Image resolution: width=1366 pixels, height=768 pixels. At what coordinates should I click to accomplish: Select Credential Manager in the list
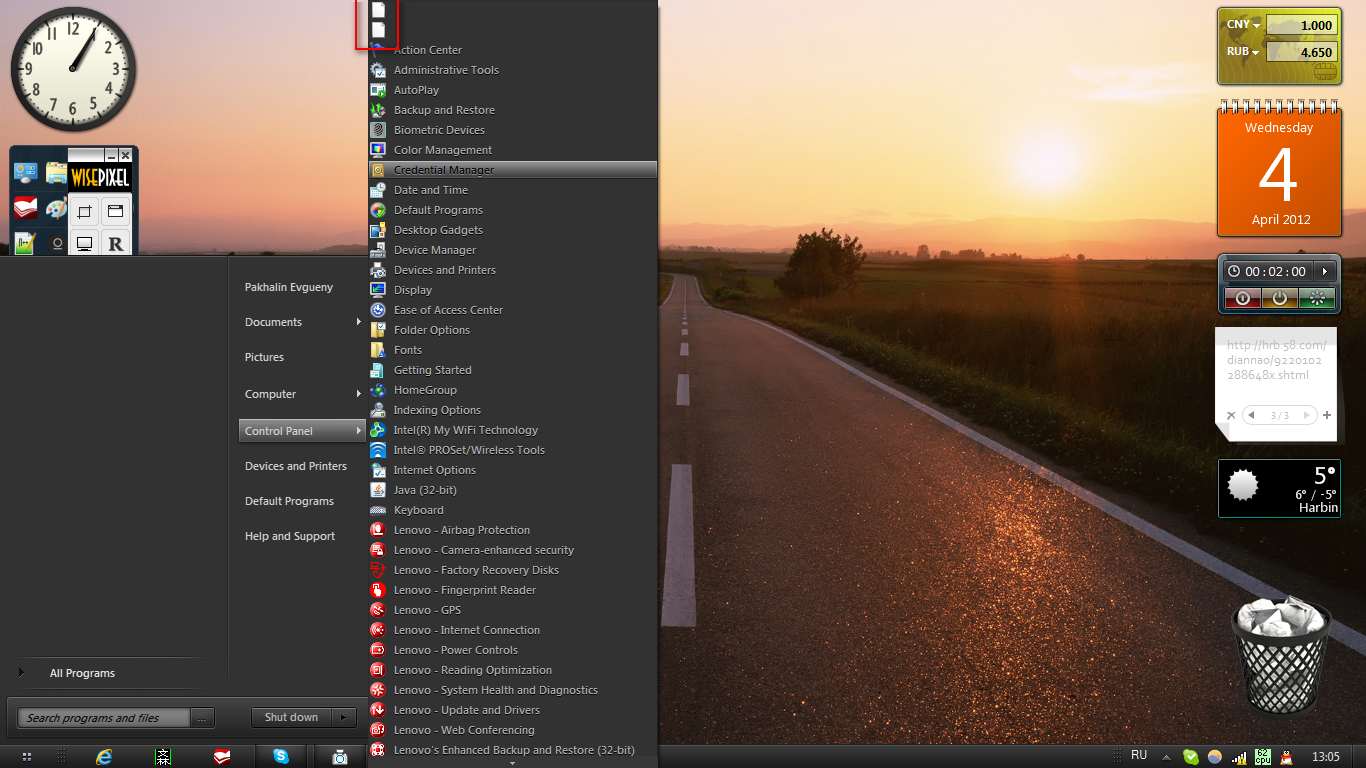click(513, 170)
